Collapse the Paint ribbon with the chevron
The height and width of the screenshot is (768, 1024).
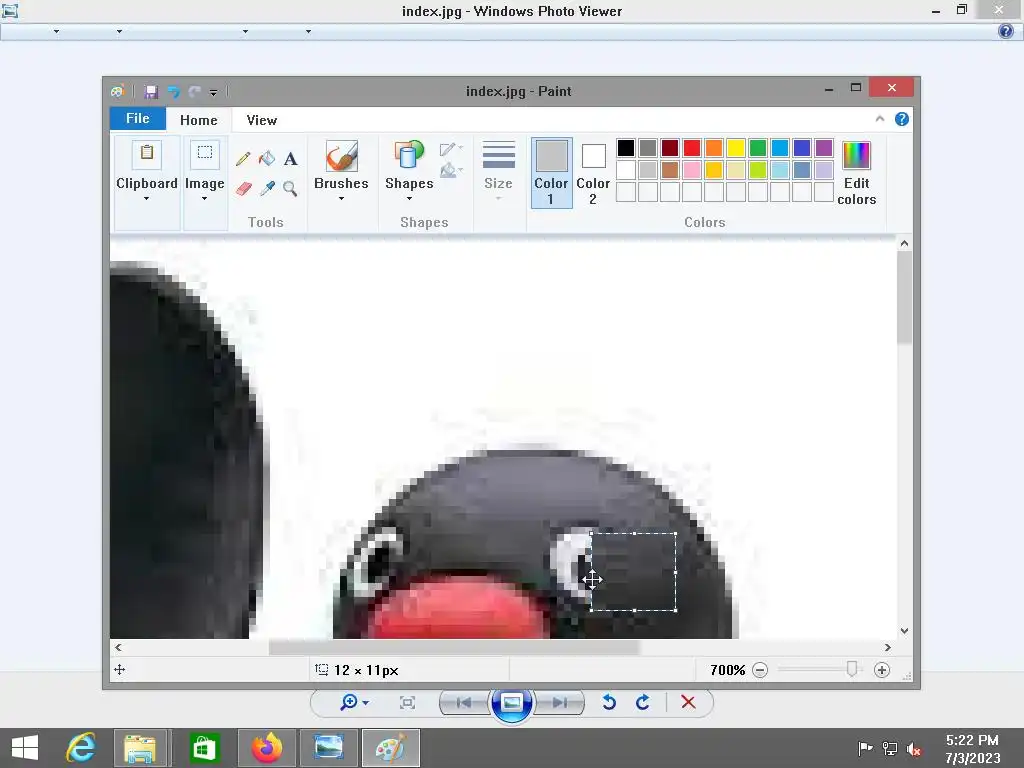(x=880, y=119)
